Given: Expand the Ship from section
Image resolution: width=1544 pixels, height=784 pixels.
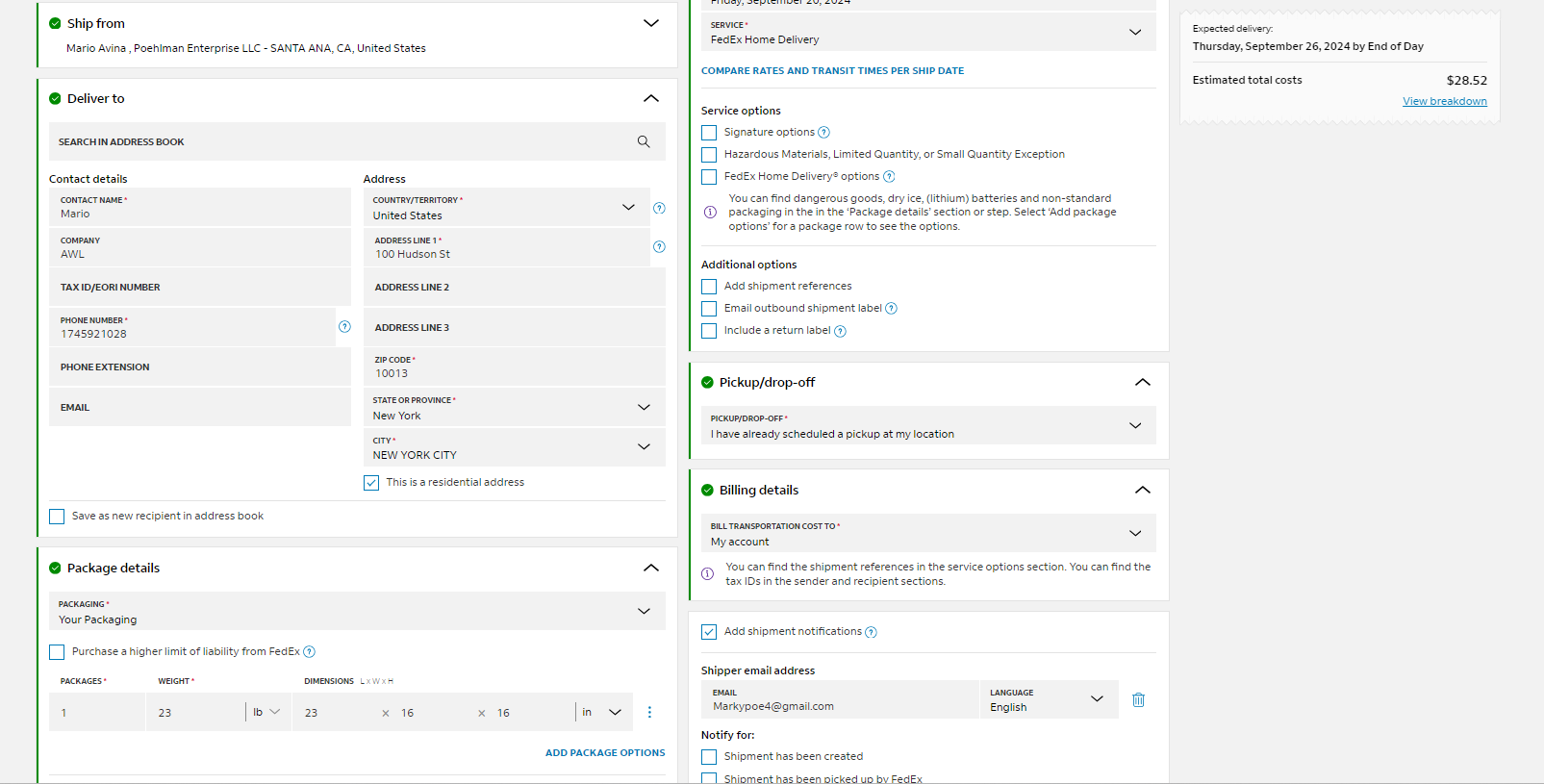Looking at the screenshot, I should [x=651, y=23].
